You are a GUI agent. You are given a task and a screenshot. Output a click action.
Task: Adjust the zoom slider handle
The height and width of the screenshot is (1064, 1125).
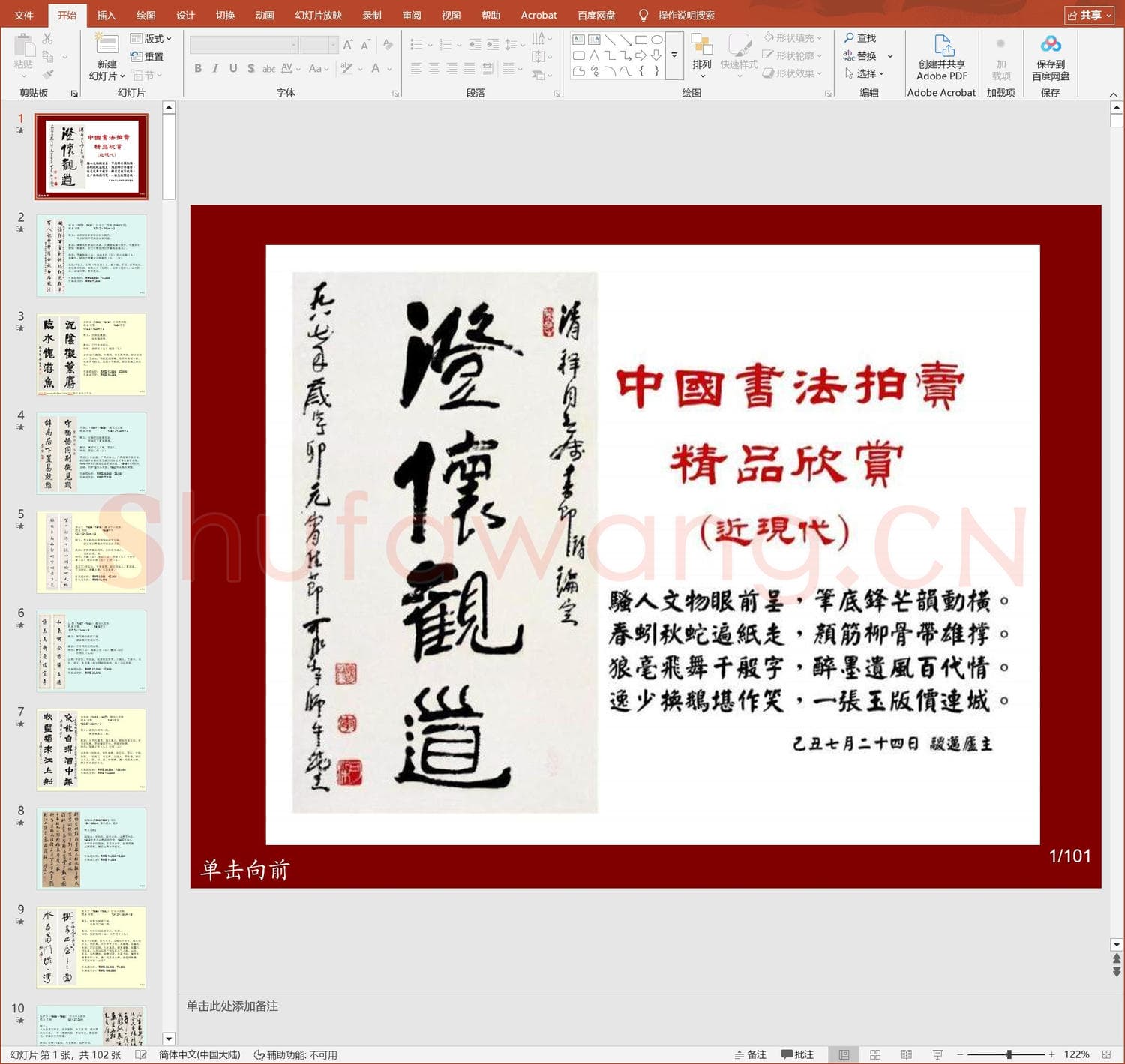(1009, 1054)
